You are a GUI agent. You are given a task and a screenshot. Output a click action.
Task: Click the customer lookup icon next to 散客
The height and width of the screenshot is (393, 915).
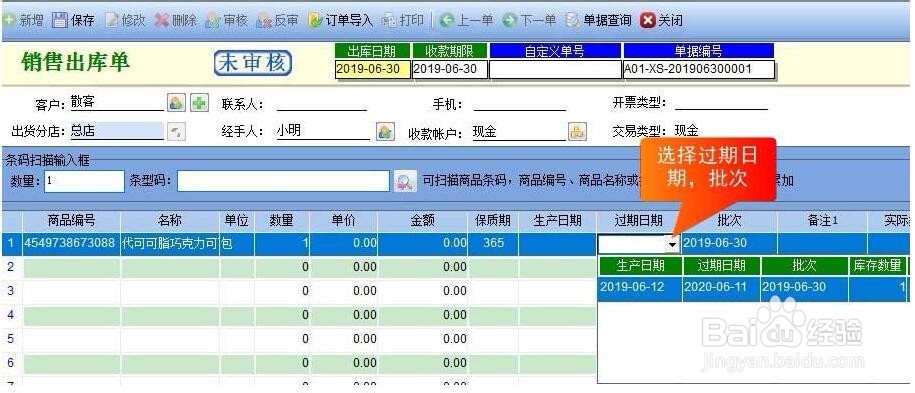[x=176, y=103]
